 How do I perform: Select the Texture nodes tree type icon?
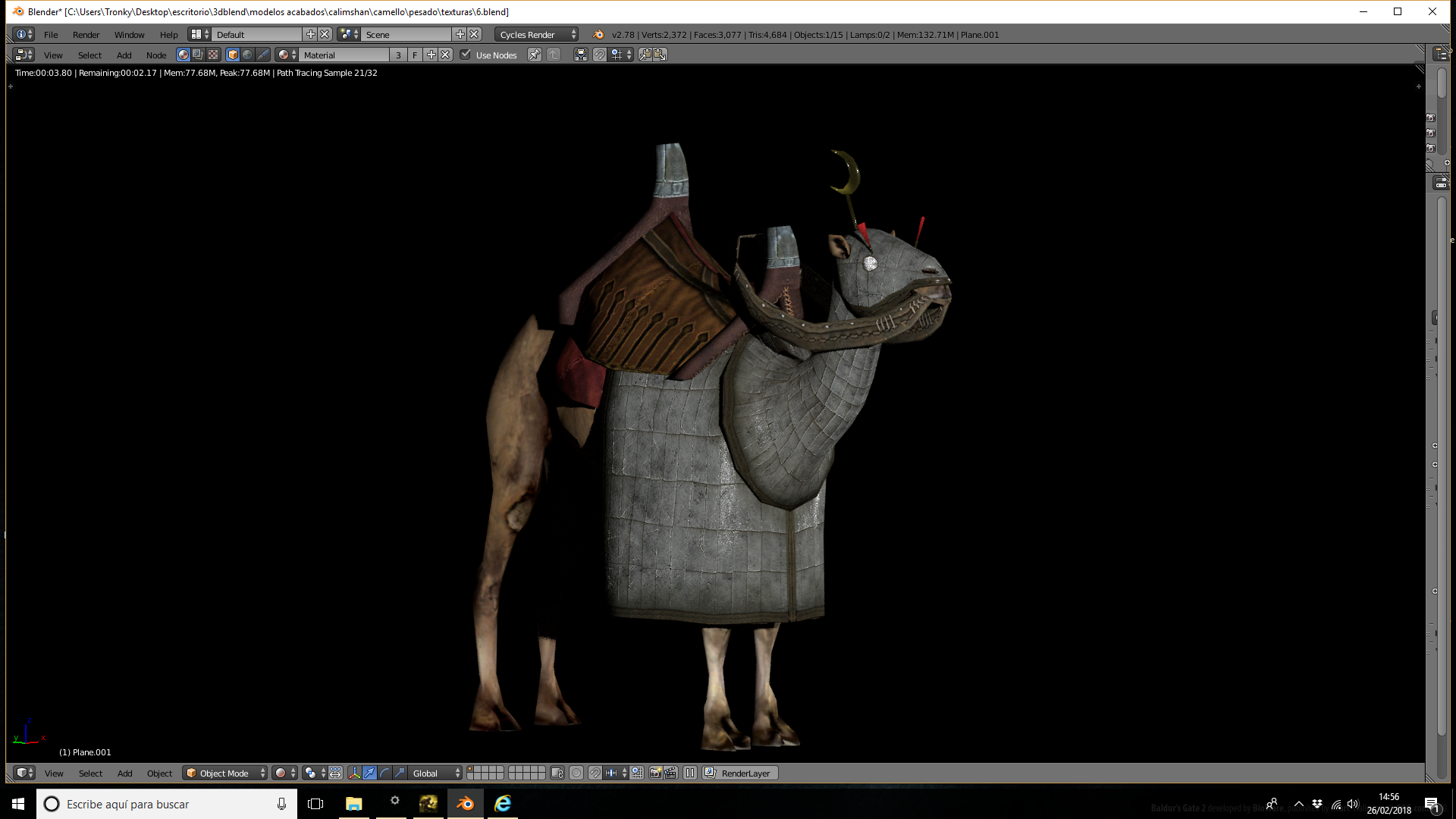point(213,55)
